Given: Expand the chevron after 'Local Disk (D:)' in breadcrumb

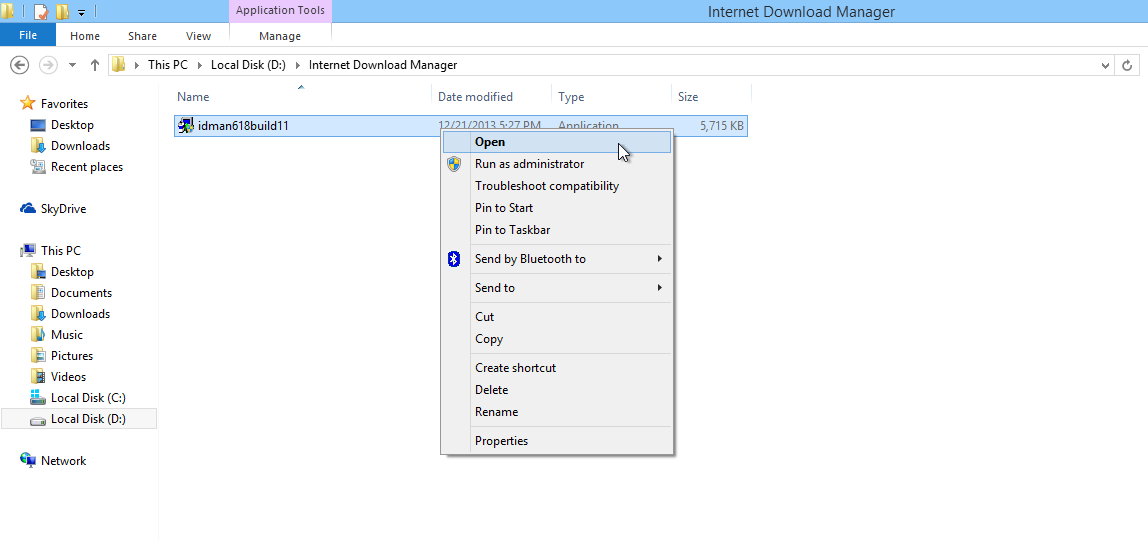Looking at the screenshot, I should click(297, 65).
